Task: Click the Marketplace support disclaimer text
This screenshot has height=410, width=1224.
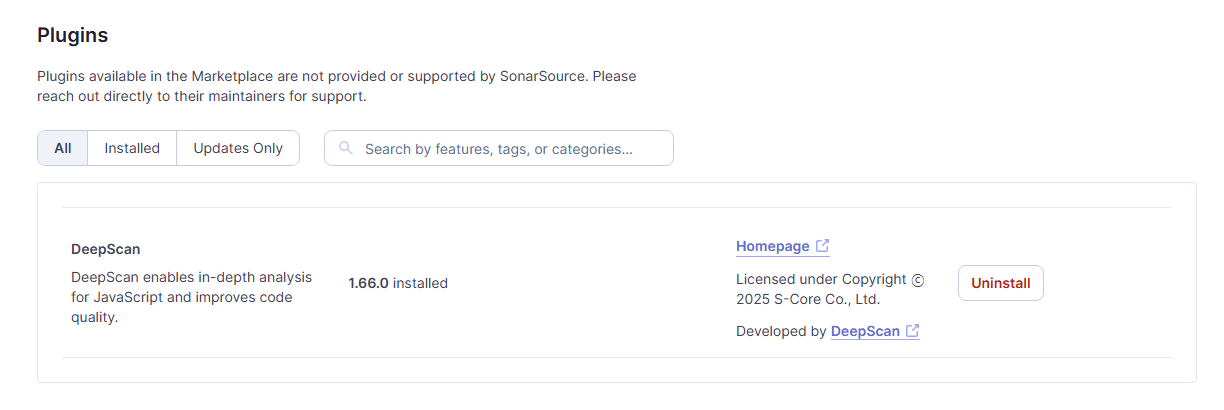Action: click(x=336, y=86)
